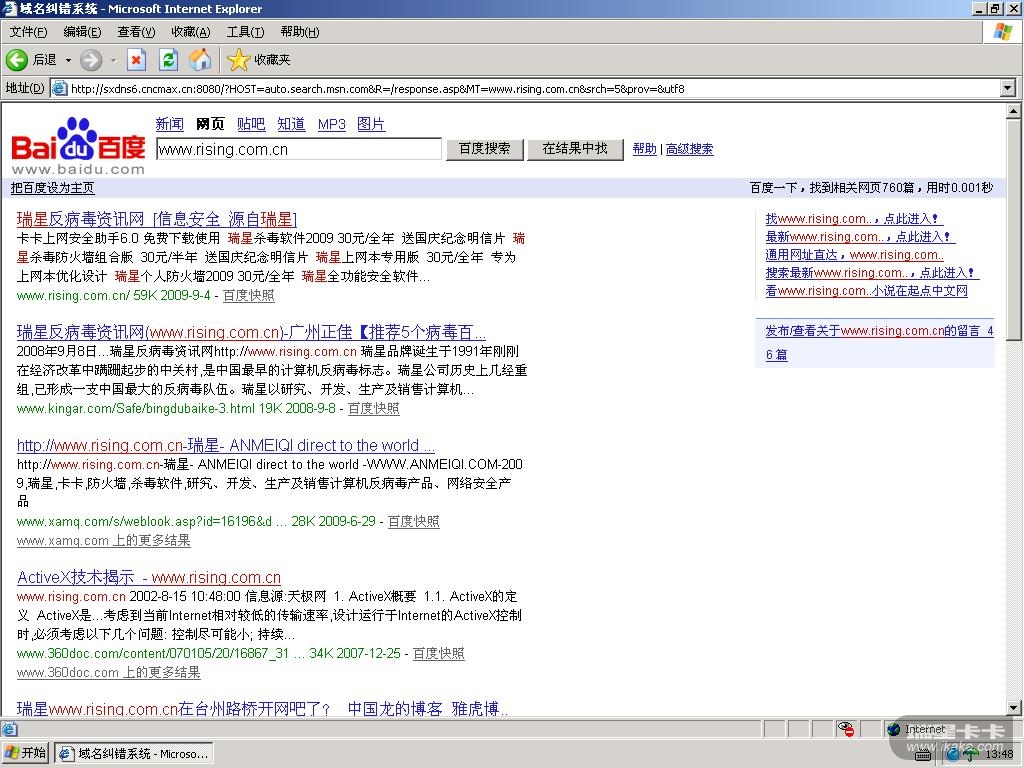Open the 工具(T) menu
The height and width of the screenshot is (768, 1024).
(245, 32)
